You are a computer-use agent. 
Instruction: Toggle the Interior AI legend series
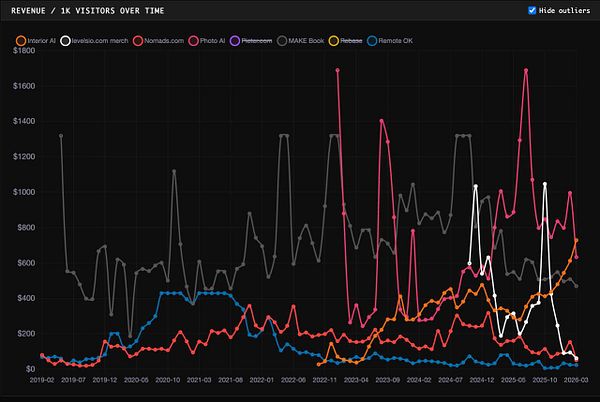[x=36, y=41]
